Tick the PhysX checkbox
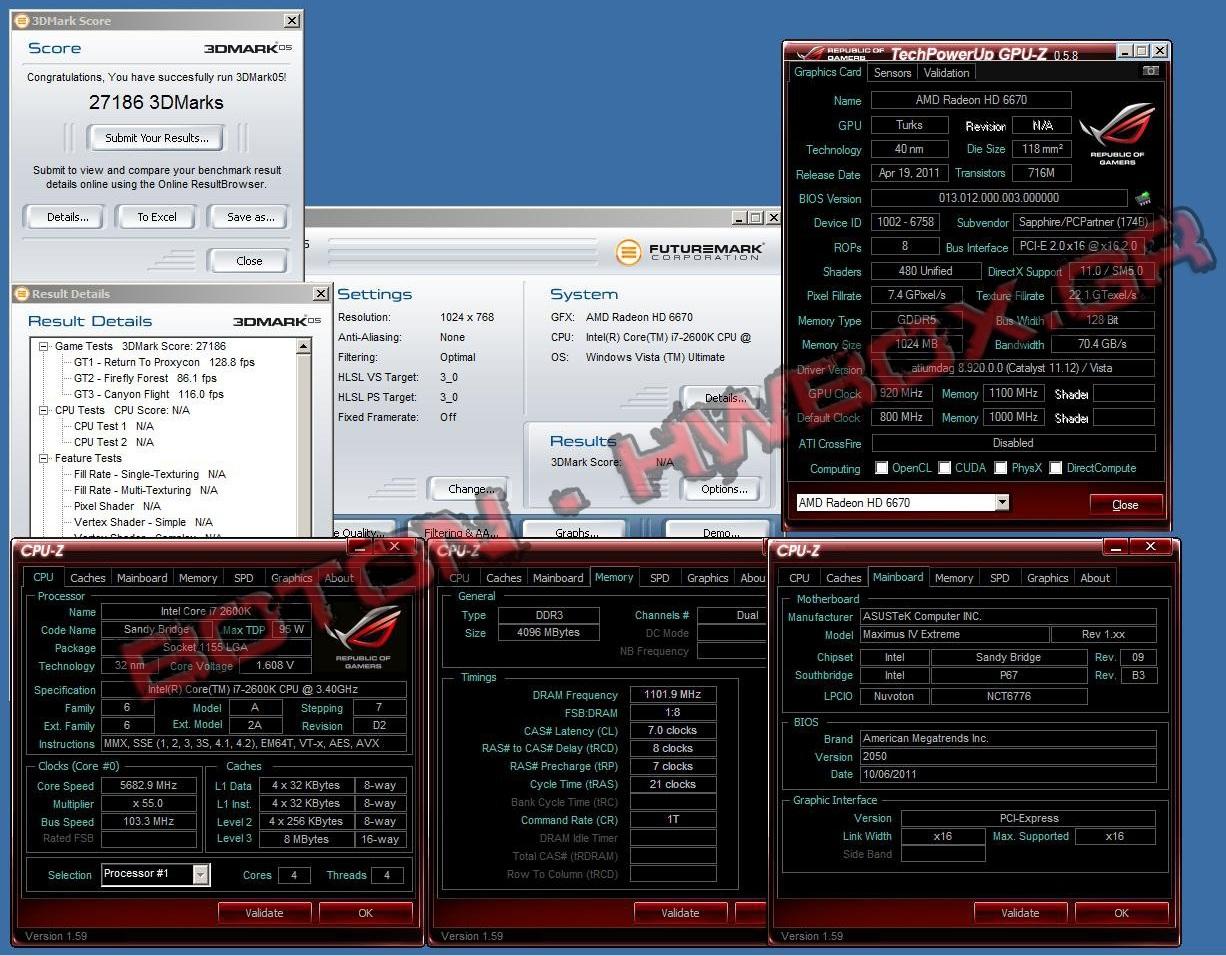Image resolution: width=1226 pixels, height=956 pixels. pyautogui.click(x=1000, y=468)
